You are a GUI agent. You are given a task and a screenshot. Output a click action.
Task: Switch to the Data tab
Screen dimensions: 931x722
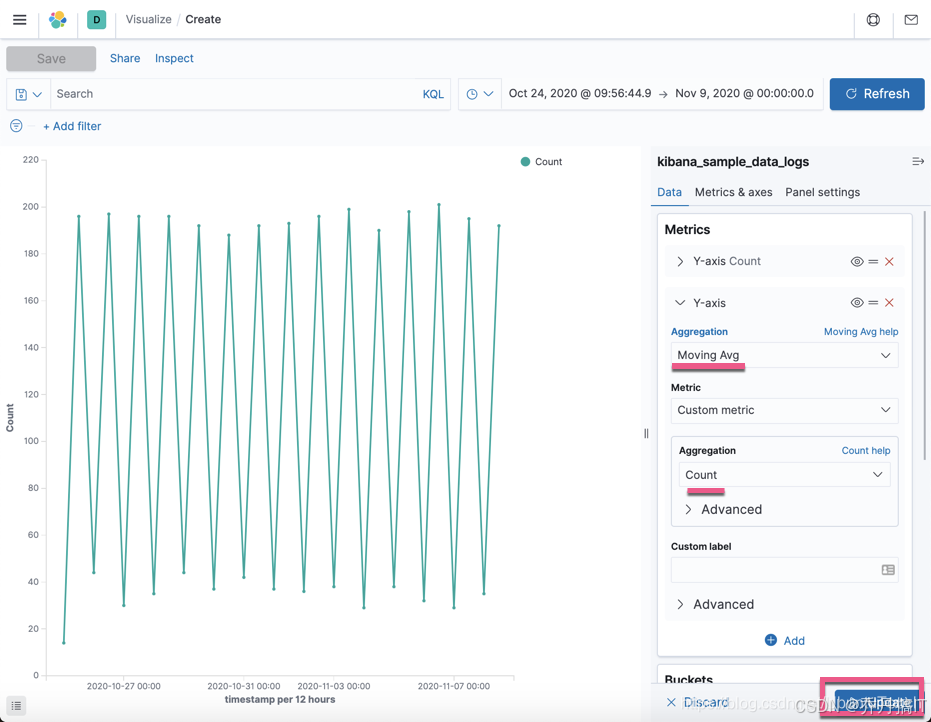tap(669, 192)
